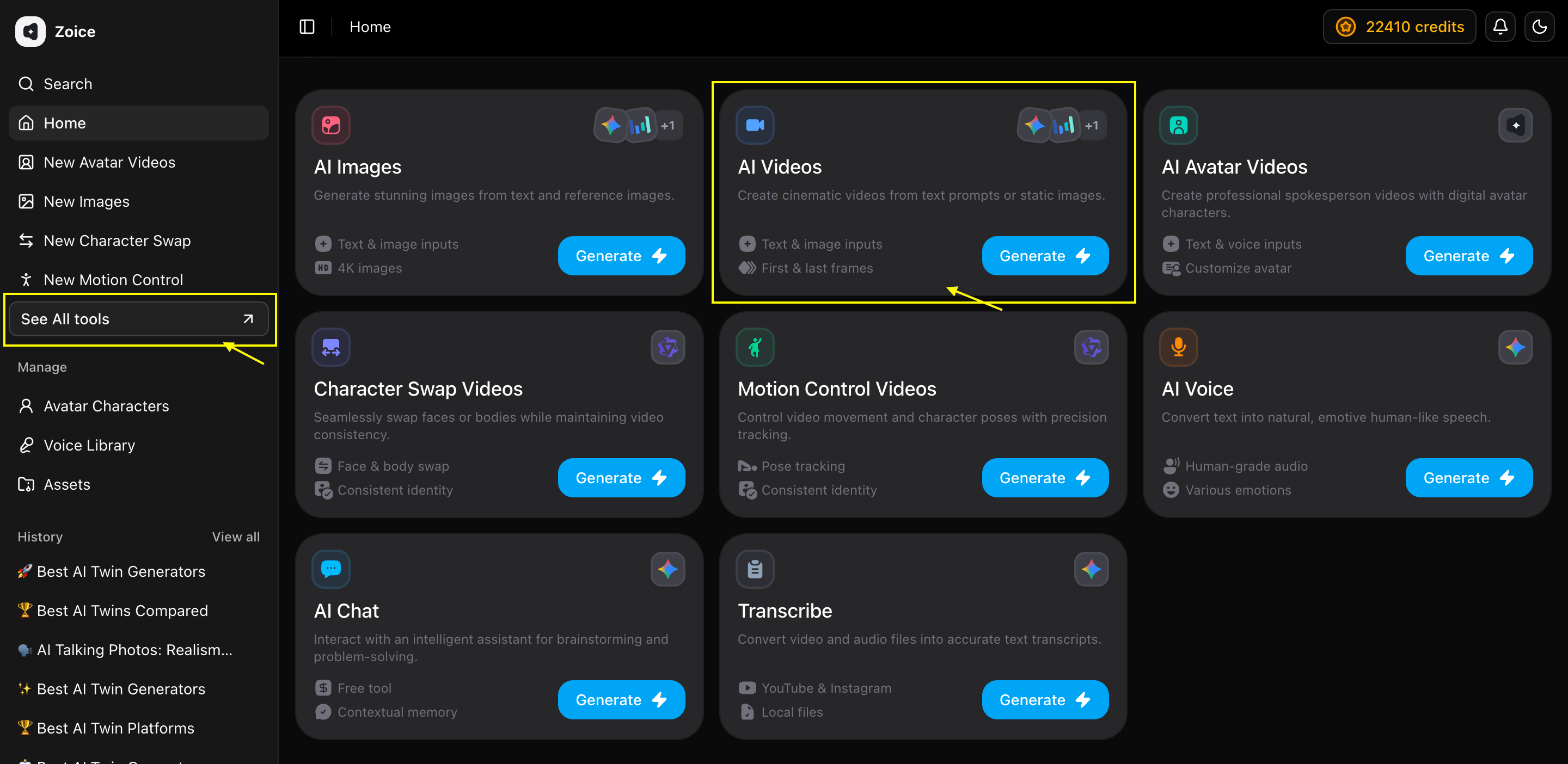Open Voice Library
Image resolution: width=1568 pixels, height=764 pixels.
(x=139, y=445)
